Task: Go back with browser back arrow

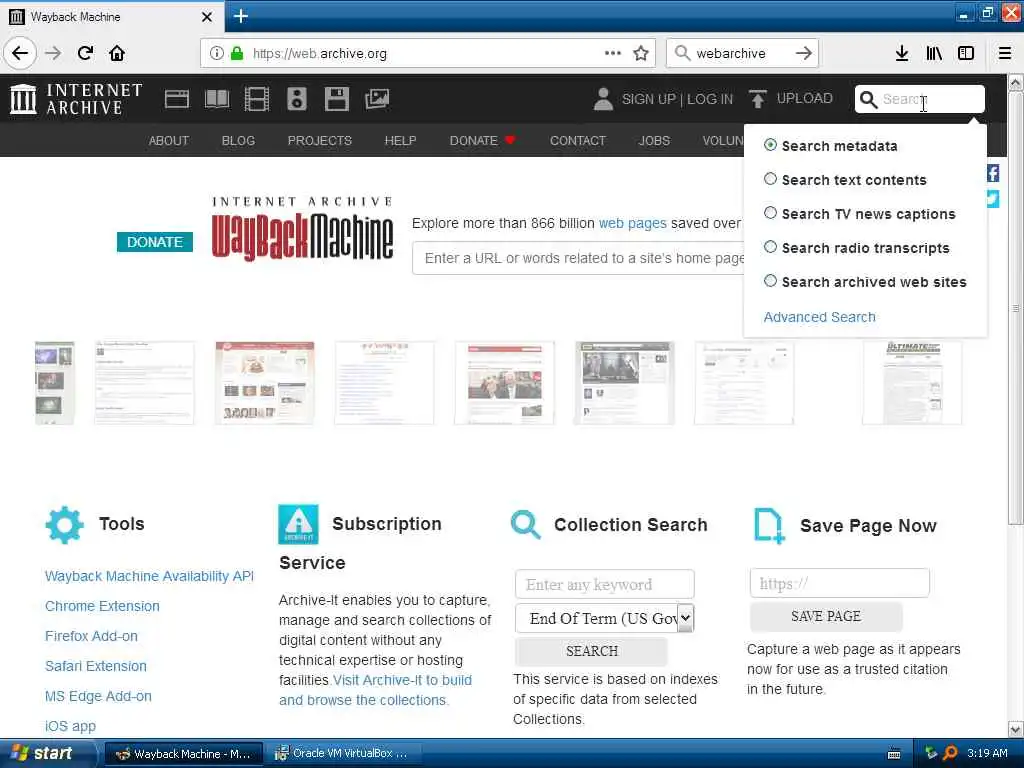Action: coord(20,53)
